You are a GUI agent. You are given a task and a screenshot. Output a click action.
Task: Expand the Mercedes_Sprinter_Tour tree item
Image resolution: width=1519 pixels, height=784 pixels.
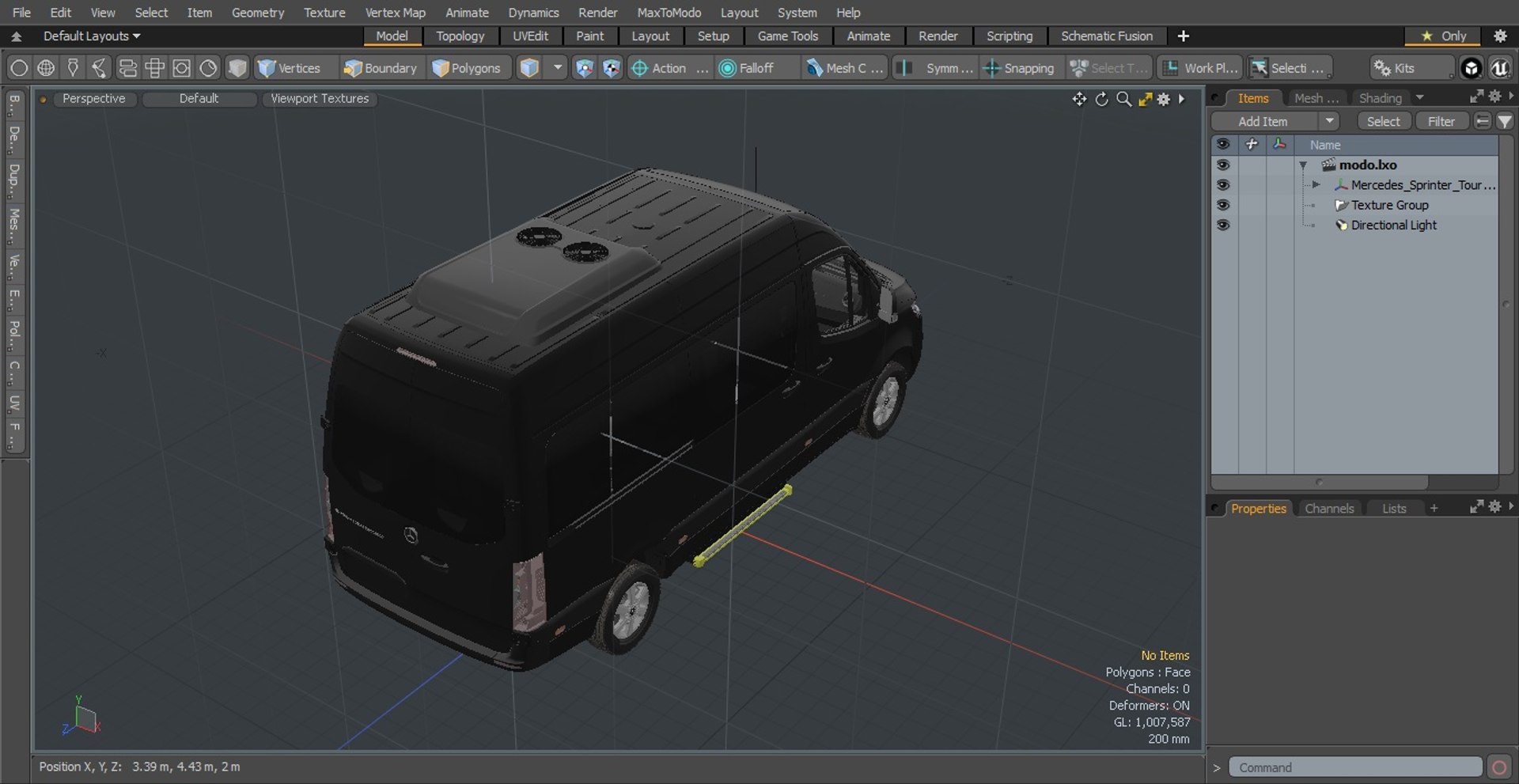click(x=1316, y=184)
